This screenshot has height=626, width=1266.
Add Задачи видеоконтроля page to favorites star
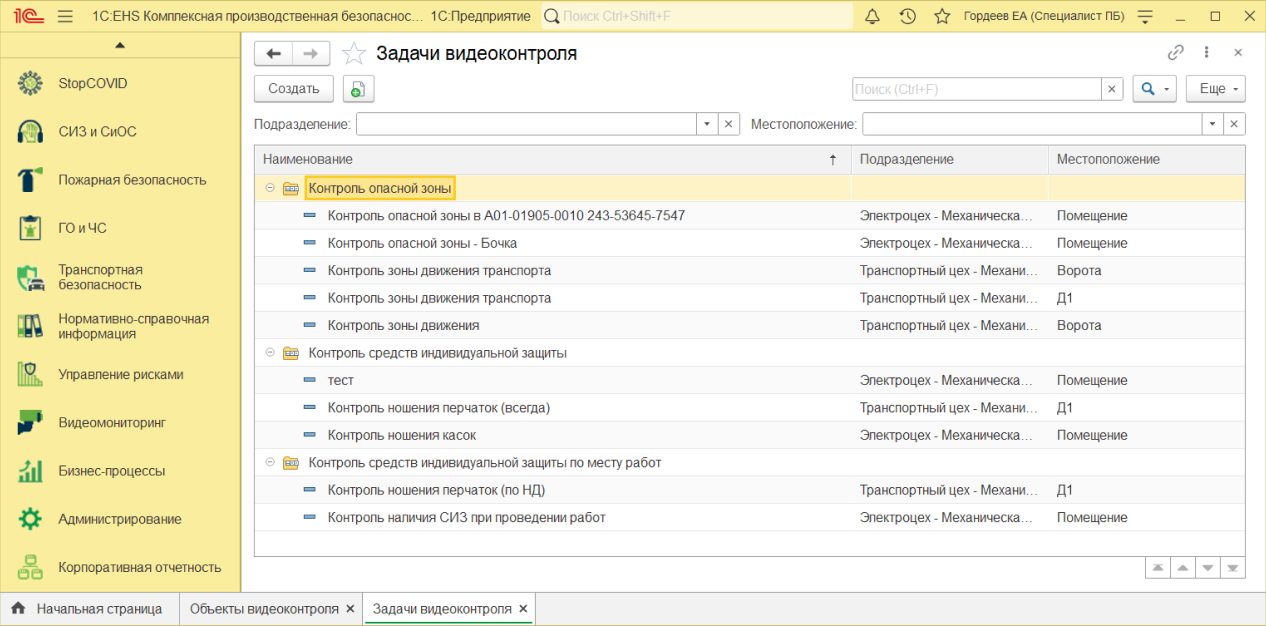click(354, 54)
